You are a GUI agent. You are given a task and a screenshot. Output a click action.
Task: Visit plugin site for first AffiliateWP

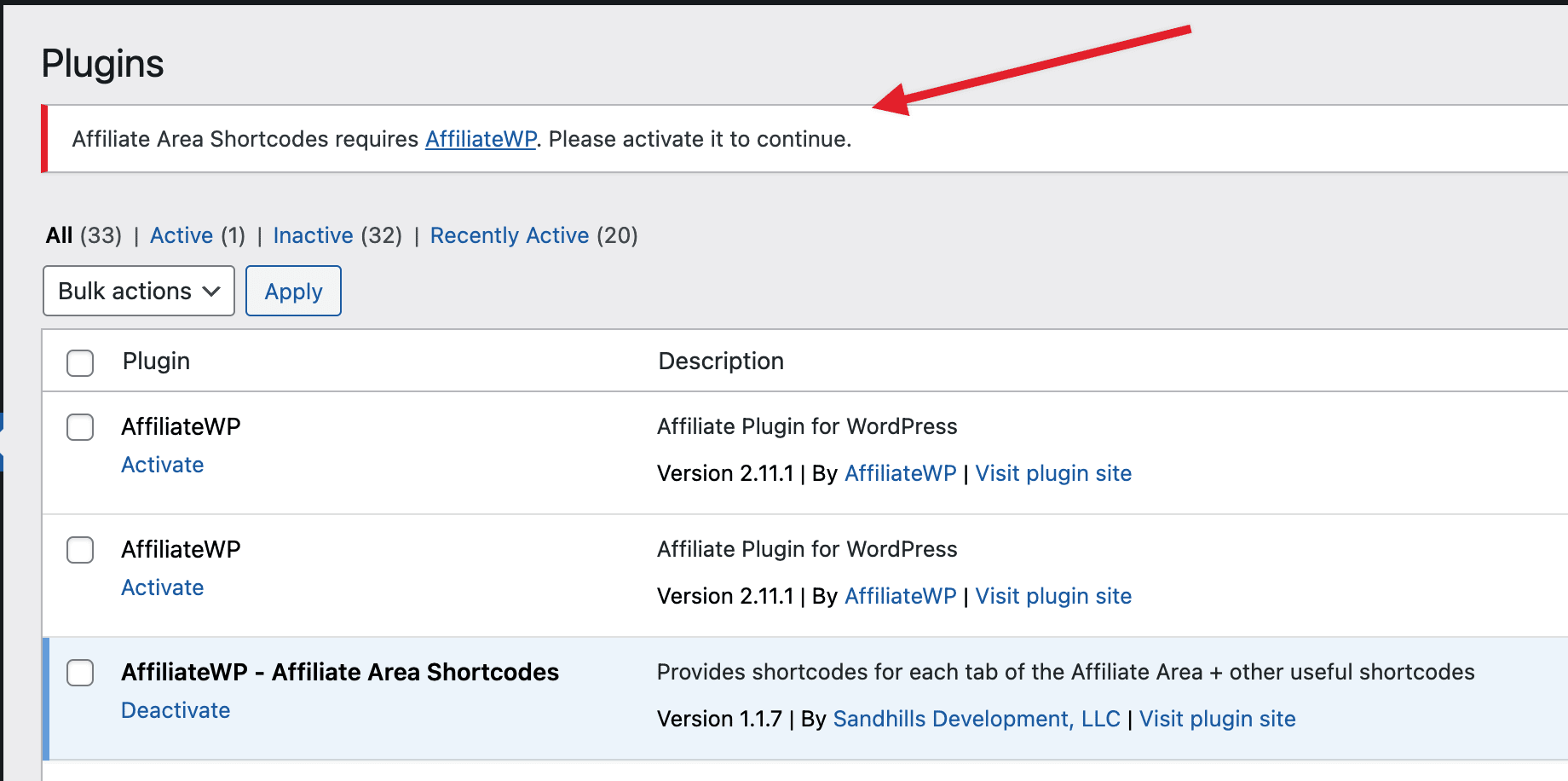[1053, 473]
